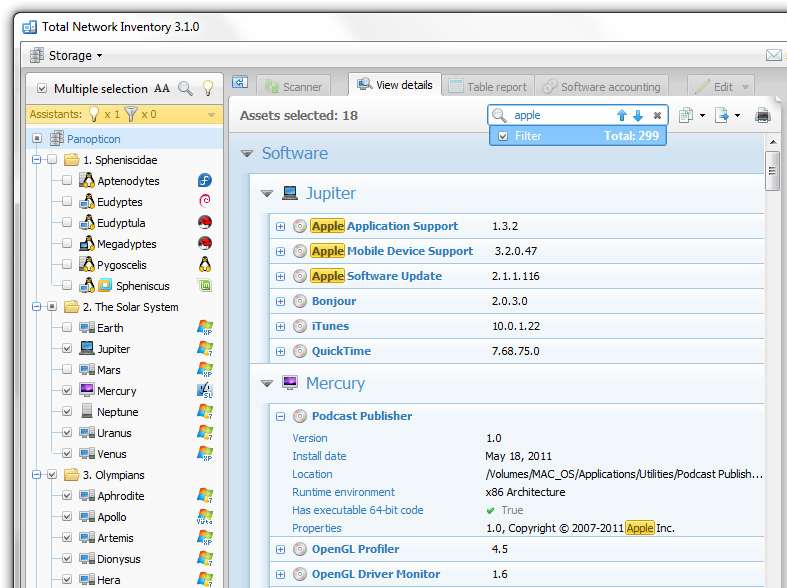Image resolution: width=787 pixels, height=588 pixels.
Task: Collapse Podcast Publisher details
Action: 280,416
